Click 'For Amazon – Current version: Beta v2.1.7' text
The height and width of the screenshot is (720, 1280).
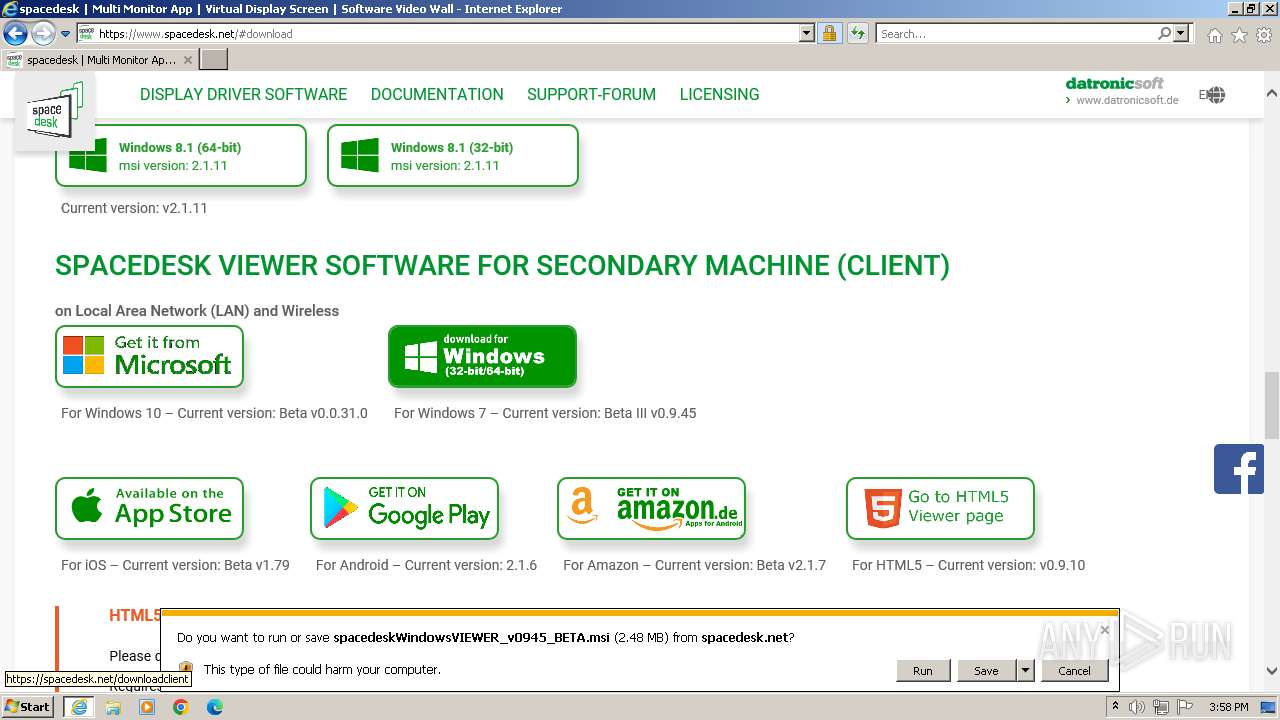tap(694, 565)
